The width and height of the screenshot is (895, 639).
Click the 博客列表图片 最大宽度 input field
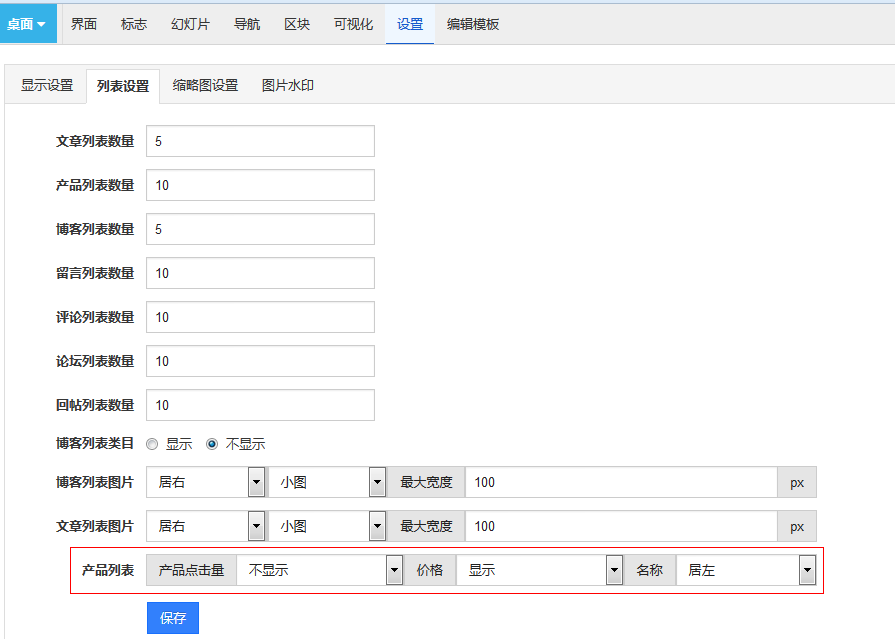point(620,482)
